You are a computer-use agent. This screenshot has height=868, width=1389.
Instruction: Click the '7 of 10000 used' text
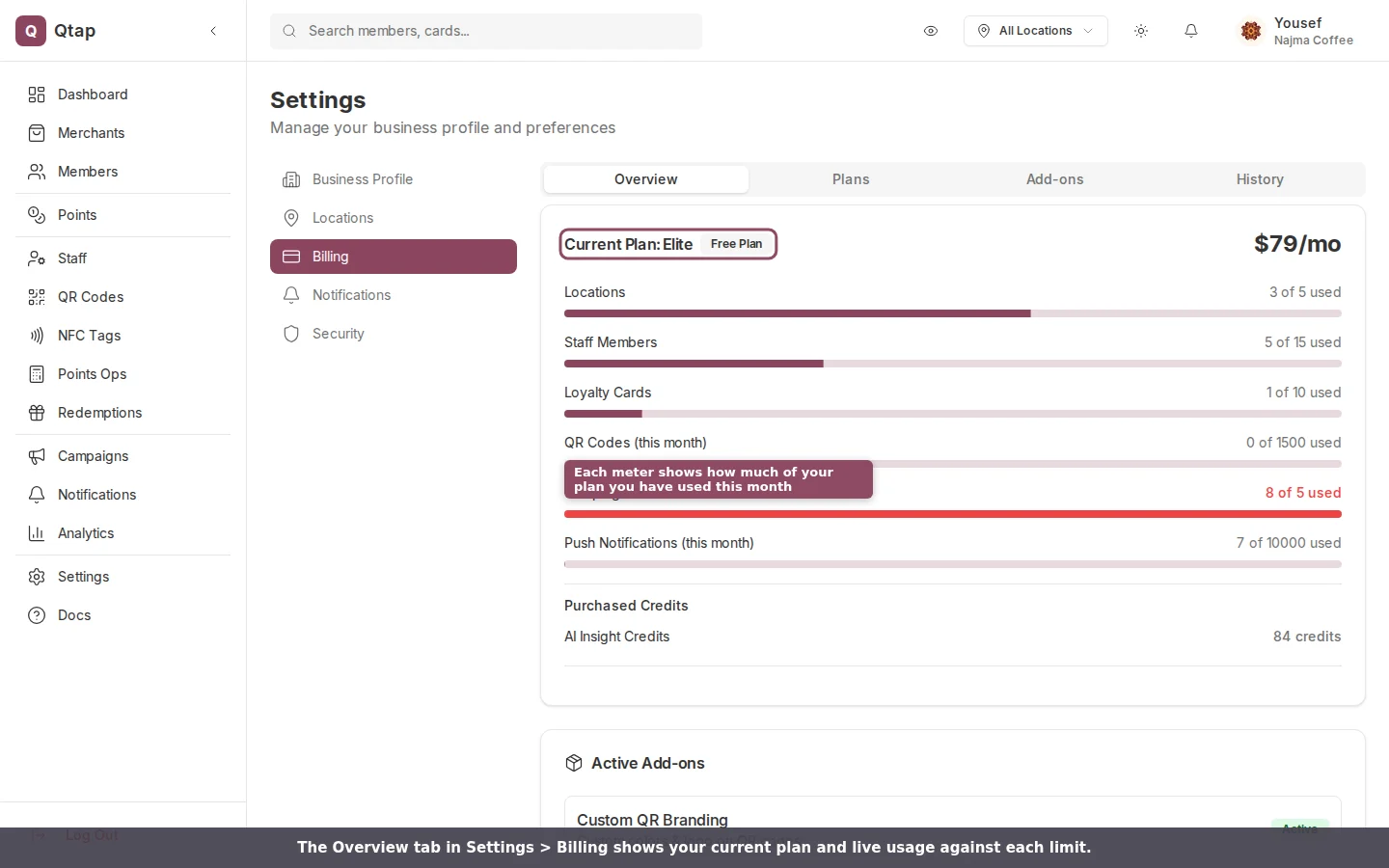(x=1289, y=543)
